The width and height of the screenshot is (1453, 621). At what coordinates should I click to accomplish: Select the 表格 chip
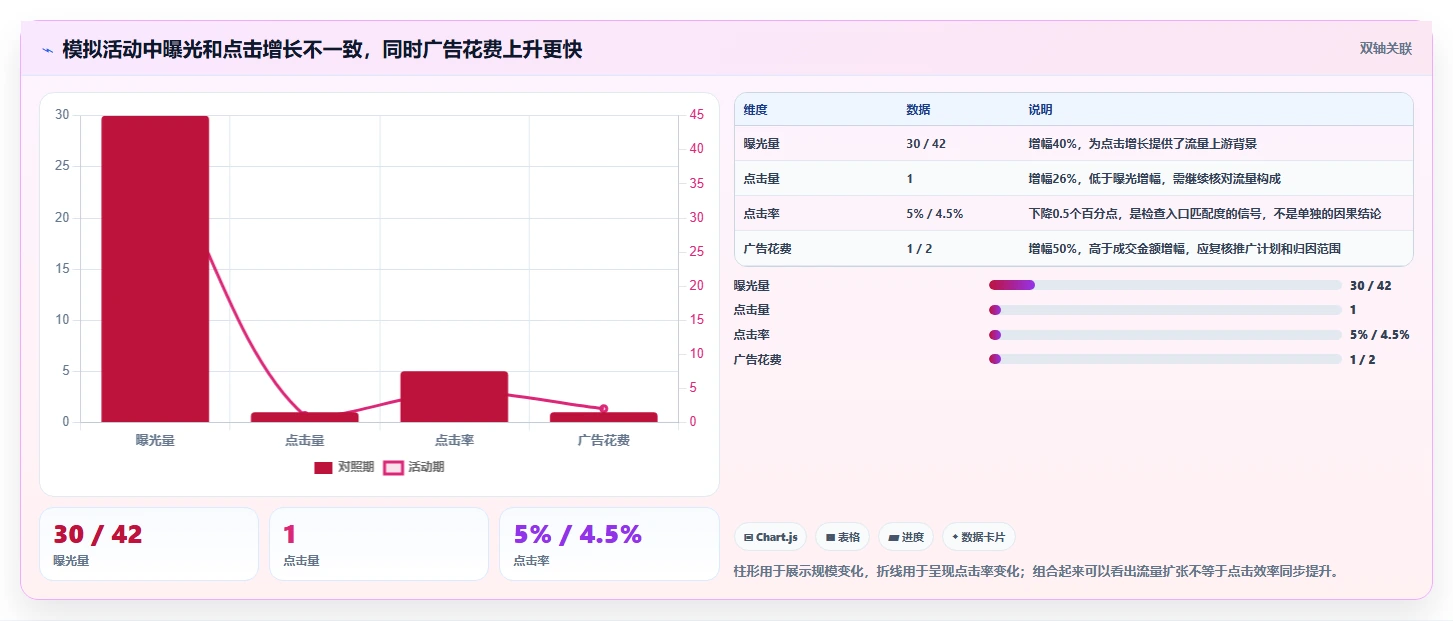pos(843,537)
